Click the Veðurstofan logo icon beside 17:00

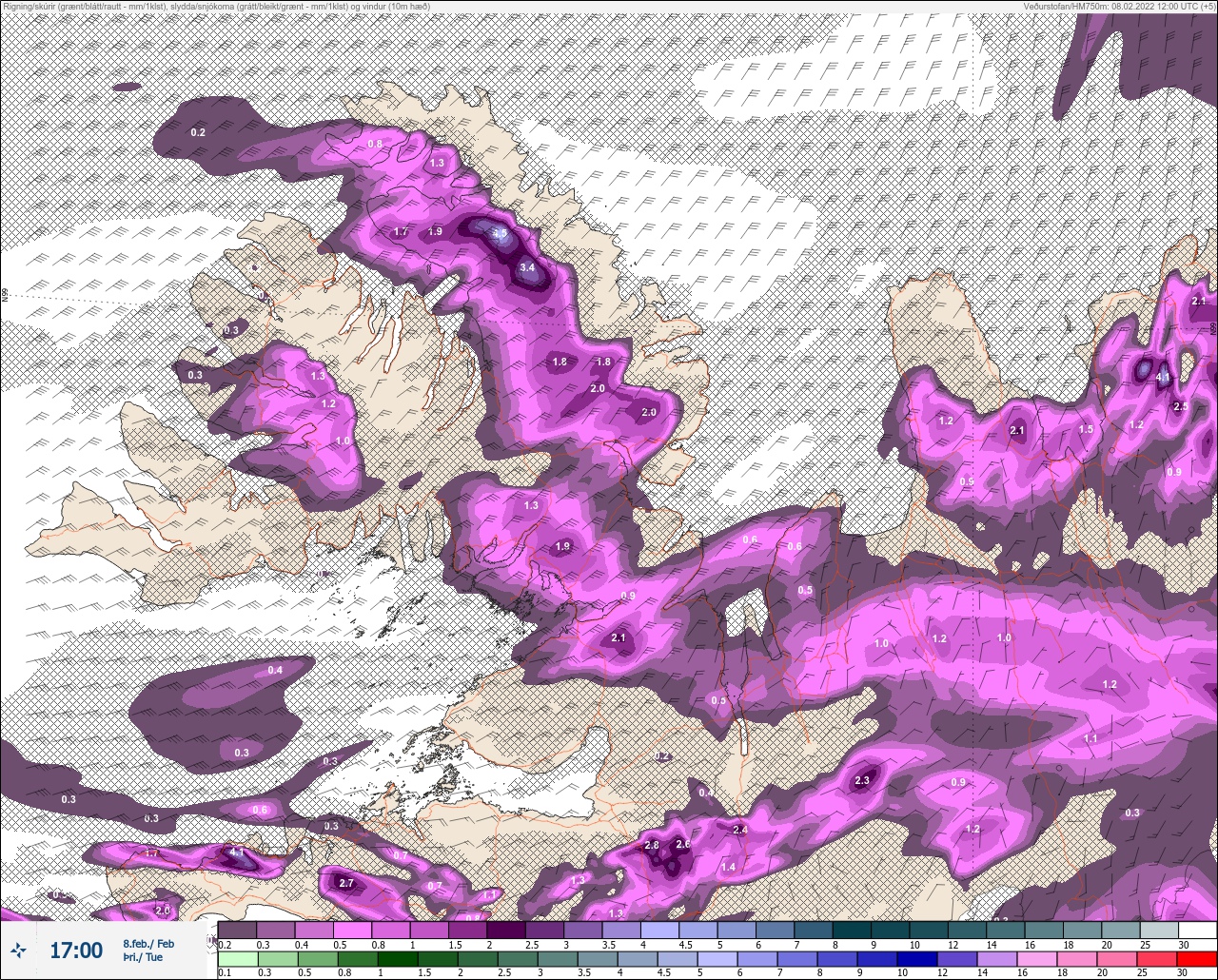(x=18, y=950)
